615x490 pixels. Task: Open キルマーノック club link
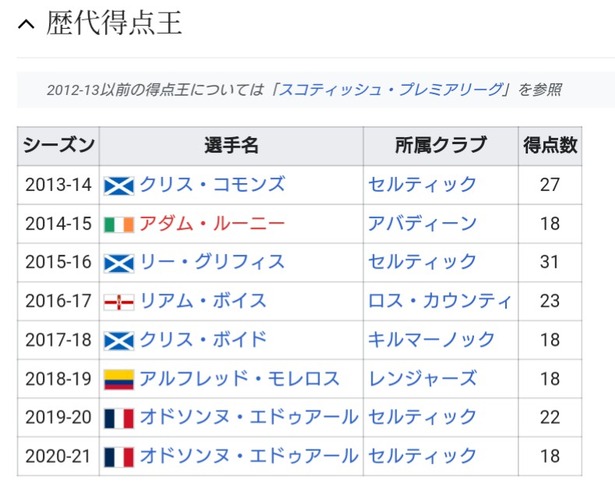point(431,340)
